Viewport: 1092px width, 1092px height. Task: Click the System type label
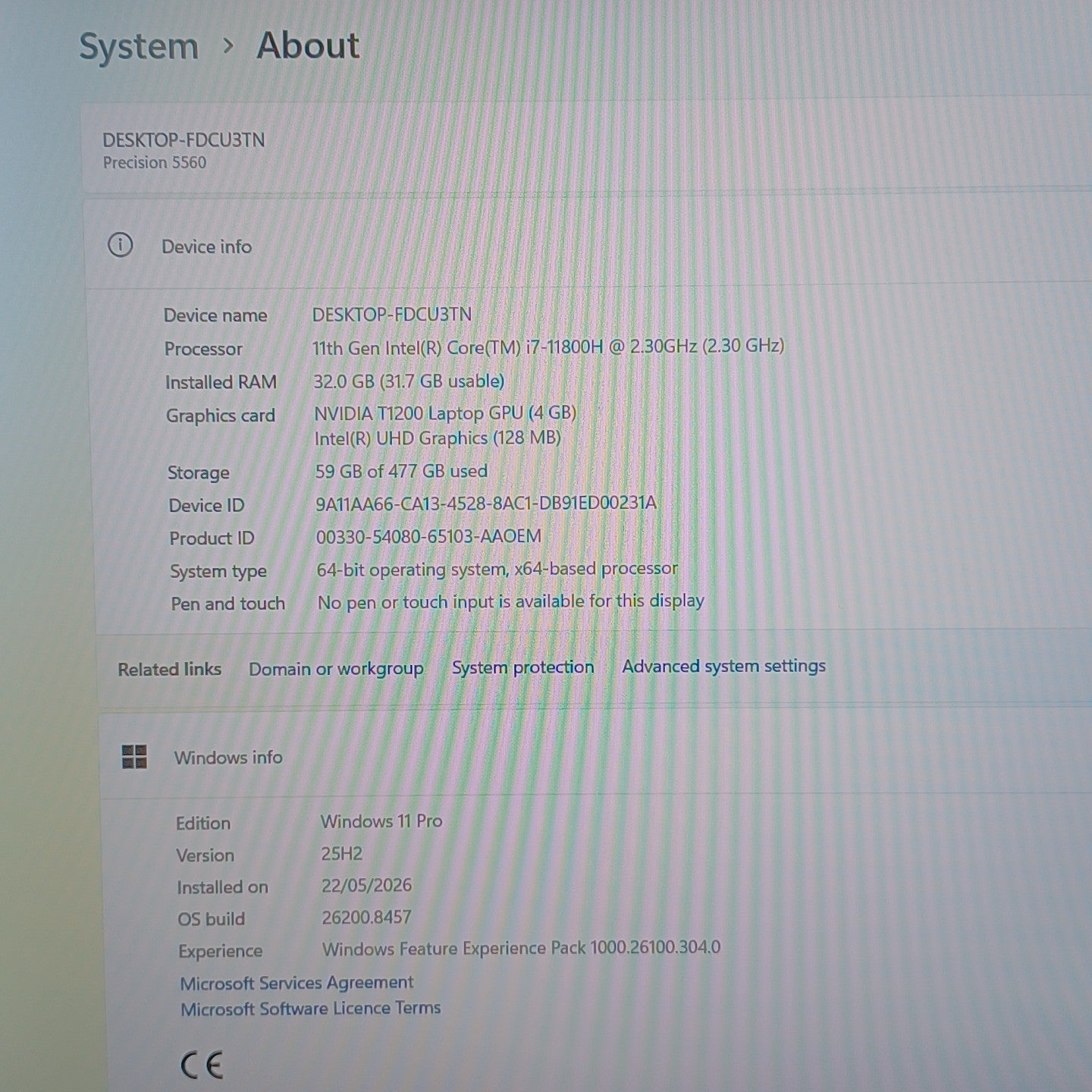coord(218,572)
